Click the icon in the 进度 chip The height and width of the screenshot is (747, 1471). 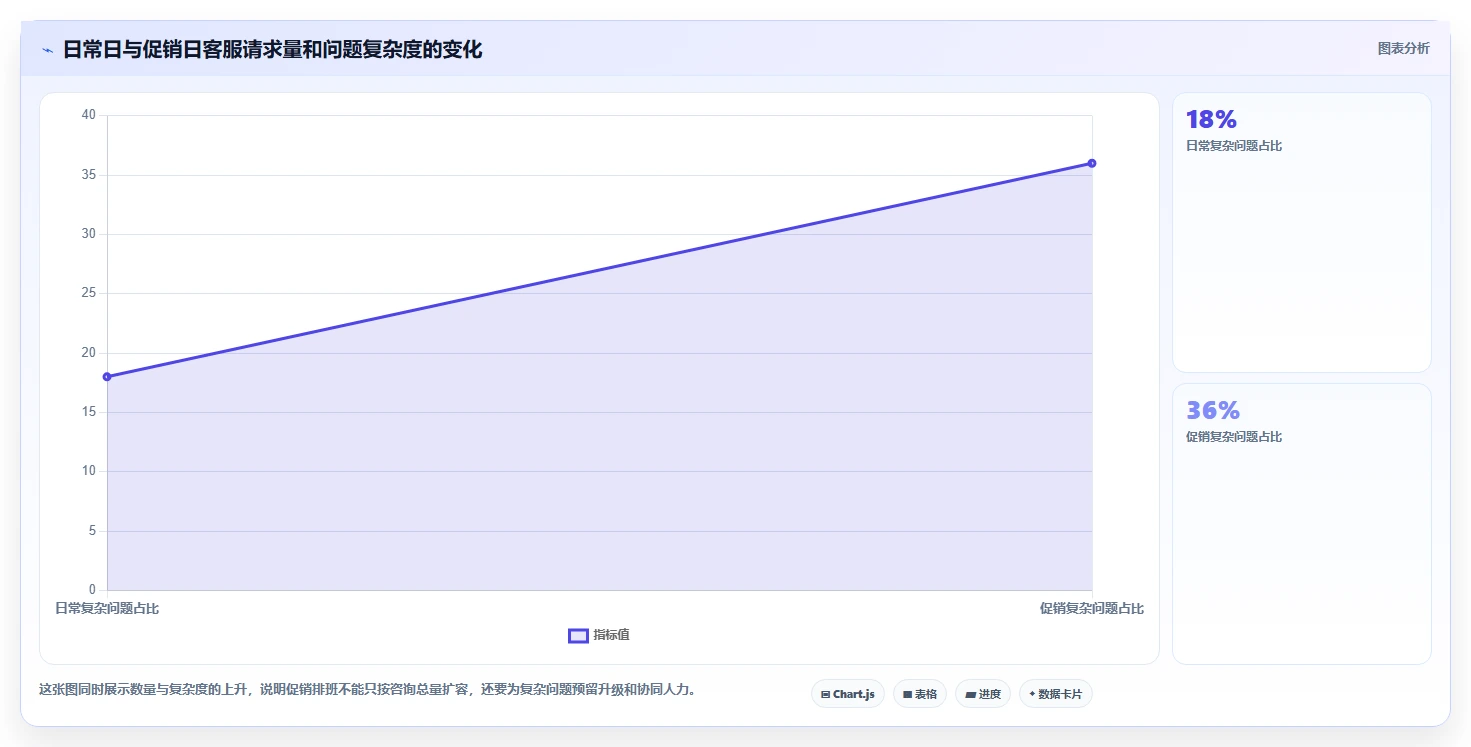click(x=970, y=694)
